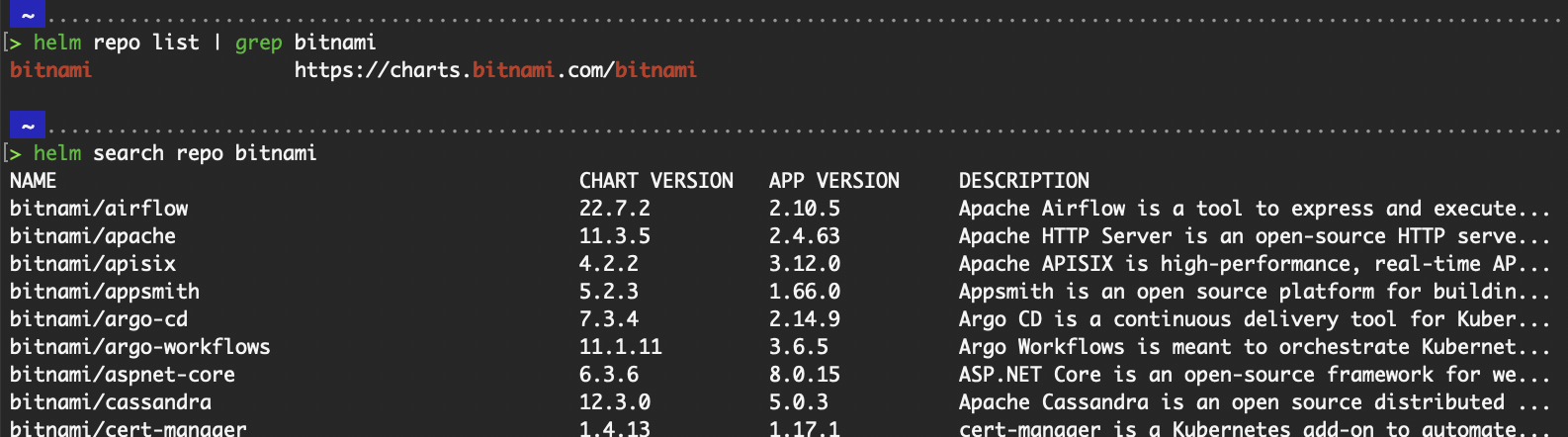Click apisix app version 3.12.0
The width and height of the screenshot is (1568, 437).
(x=805, y=264)
